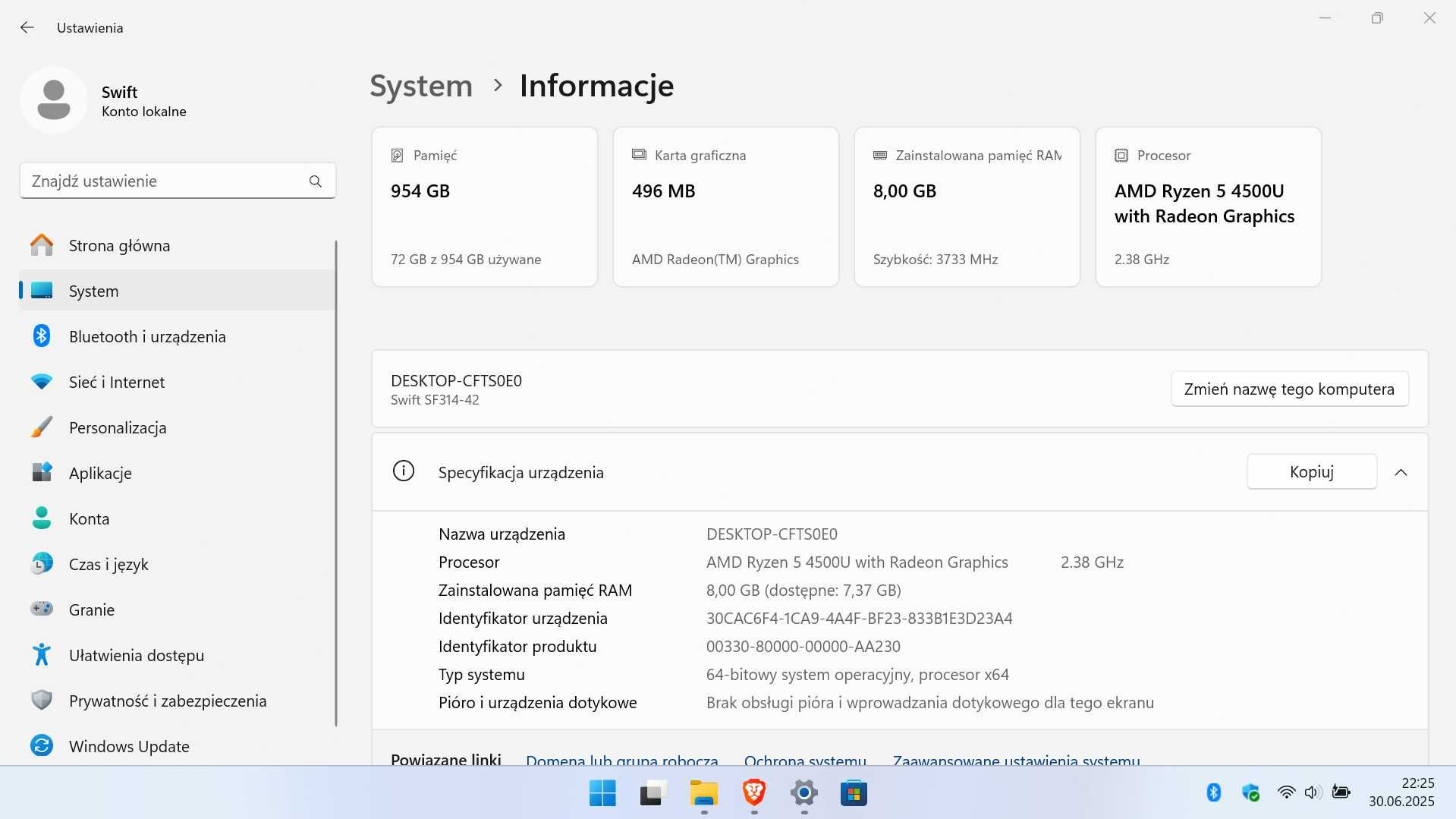Open File Explorer from taskbar
The width and height of the screenshot is (1456, 819).
click(x=703, y=793)
